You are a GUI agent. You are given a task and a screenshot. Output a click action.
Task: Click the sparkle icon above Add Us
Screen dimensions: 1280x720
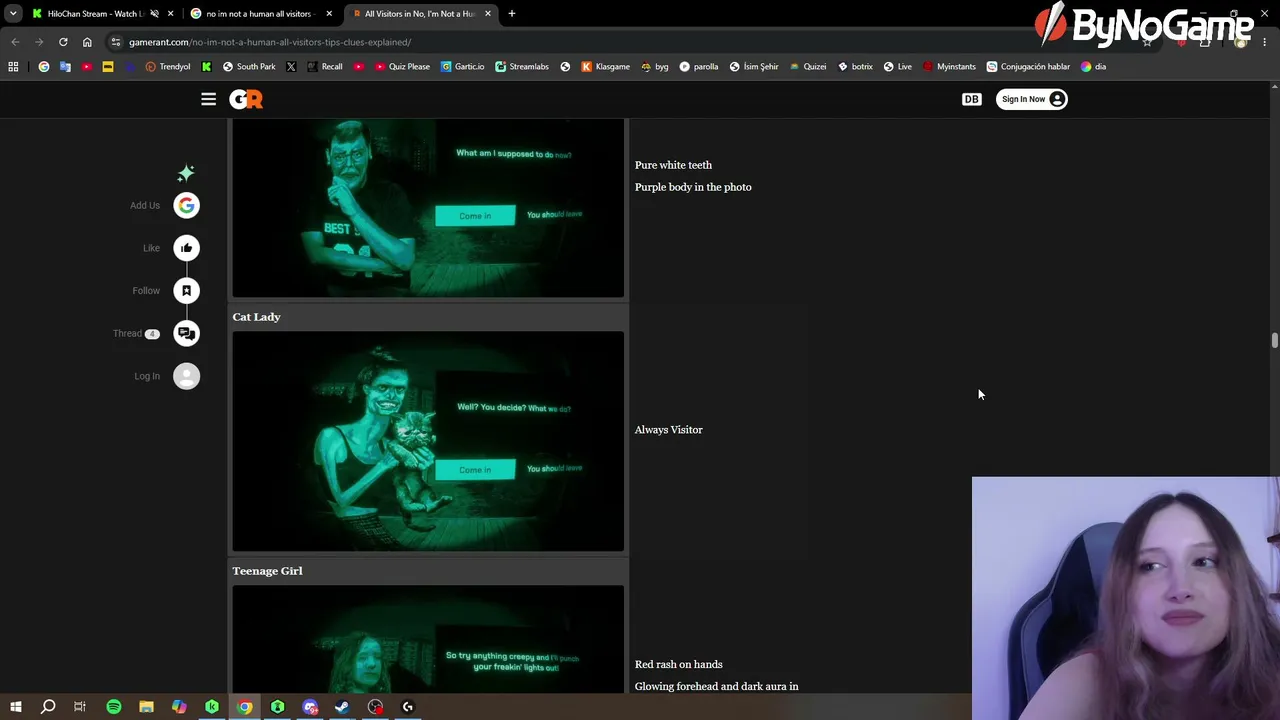pos(186,173)
